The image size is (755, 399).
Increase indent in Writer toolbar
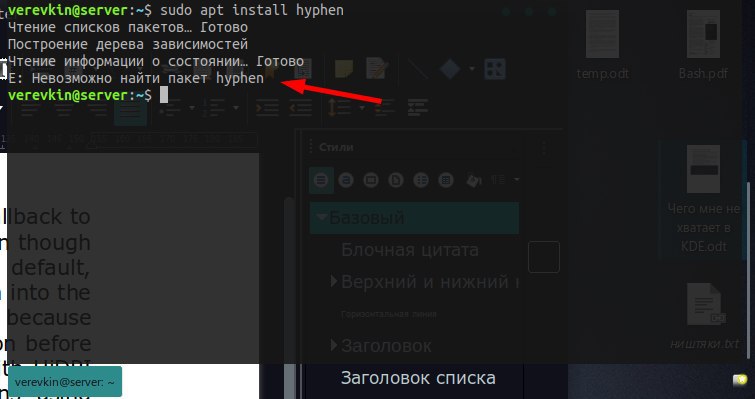pyautogui.click(x=267, y=107)
